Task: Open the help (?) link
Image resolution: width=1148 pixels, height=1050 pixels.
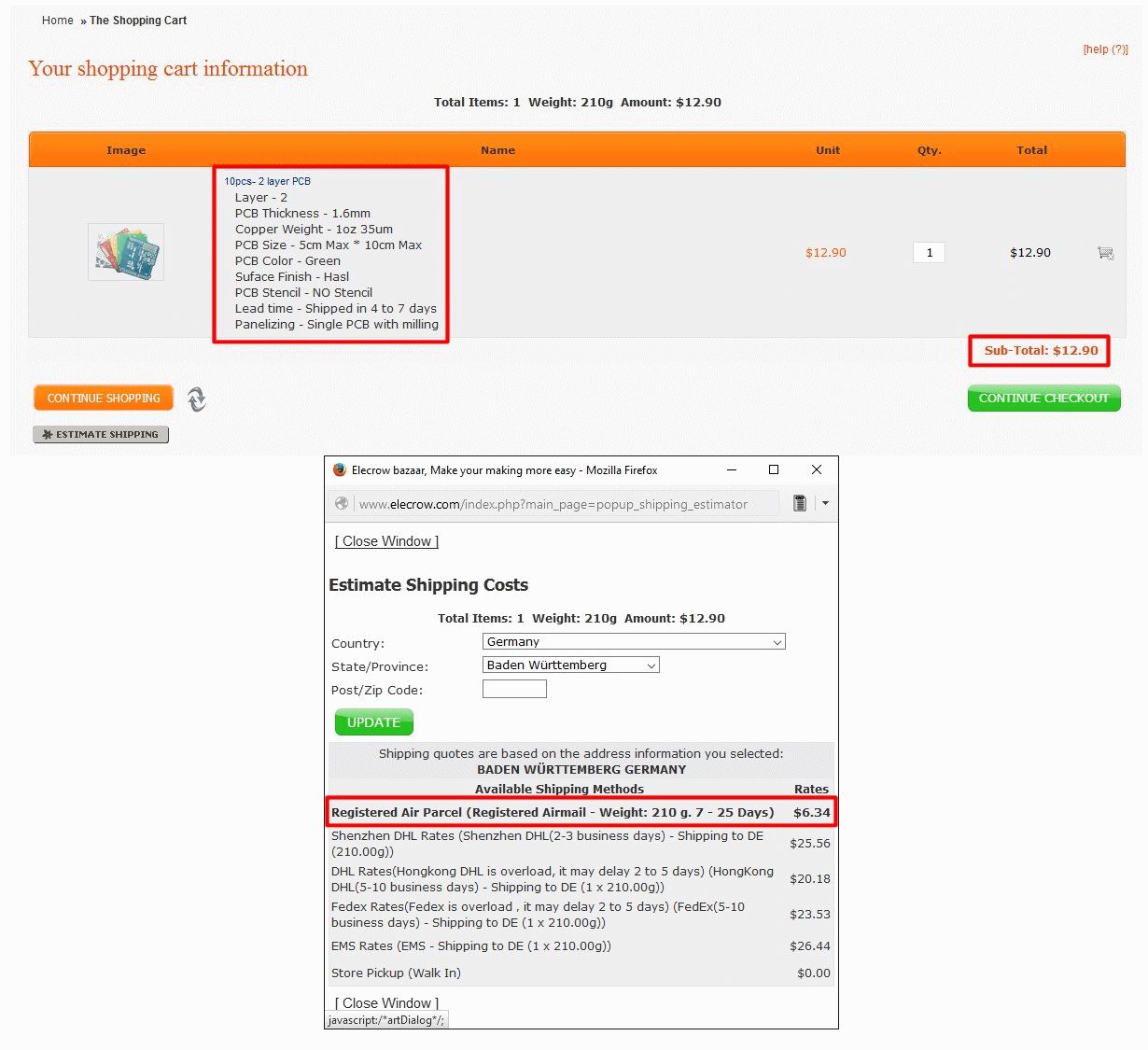Action: pyautogui.click(x=1105, y=49)
